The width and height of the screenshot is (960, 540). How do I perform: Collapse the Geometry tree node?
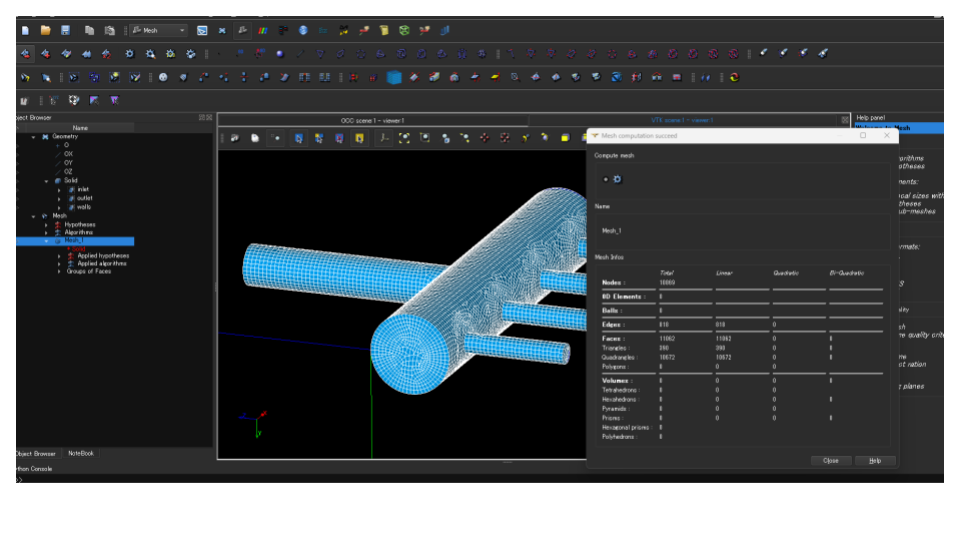(34, 137)
